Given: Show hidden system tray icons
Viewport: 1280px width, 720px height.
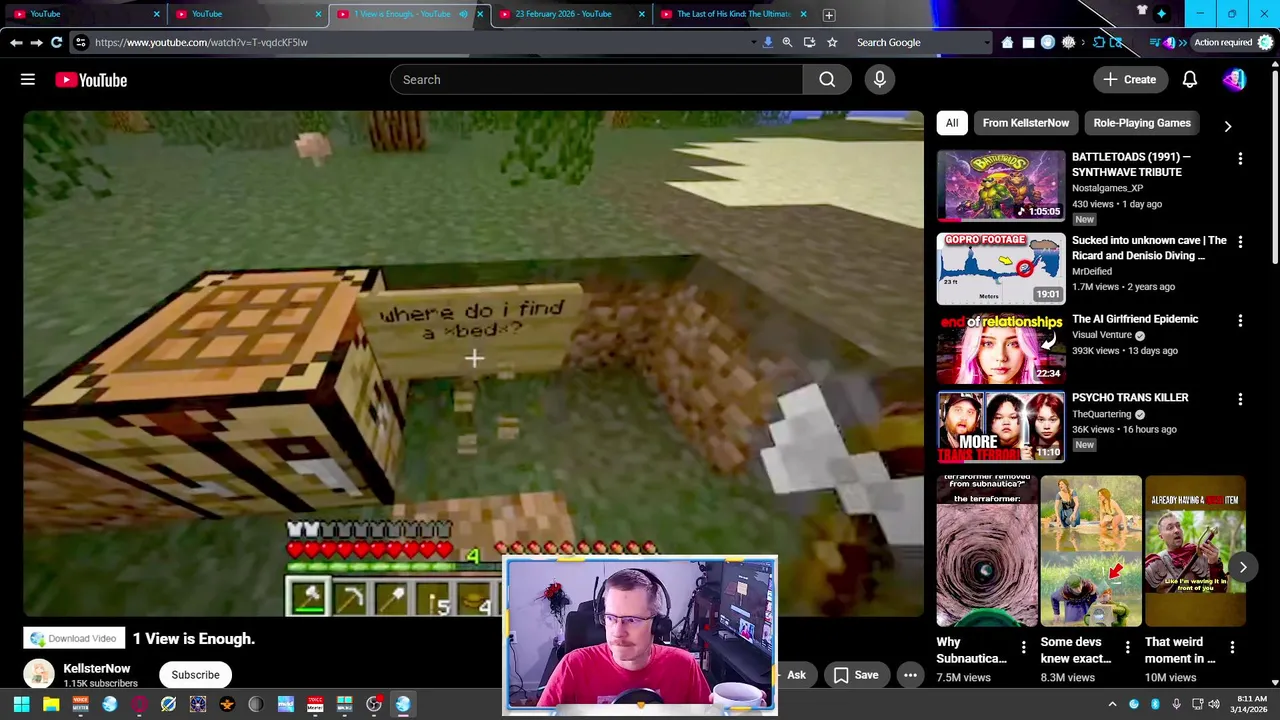Looking at the screenshot, I should coord(1112,704).
